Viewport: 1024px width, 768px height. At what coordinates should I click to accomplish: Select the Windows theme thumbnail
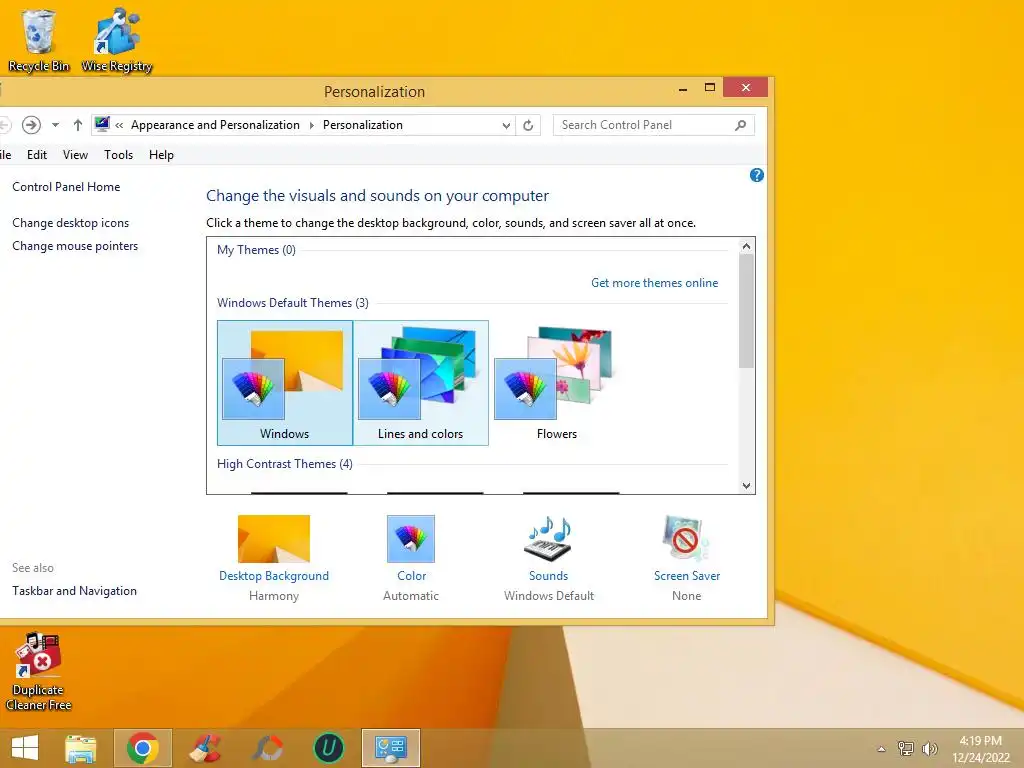click(285, 383)
